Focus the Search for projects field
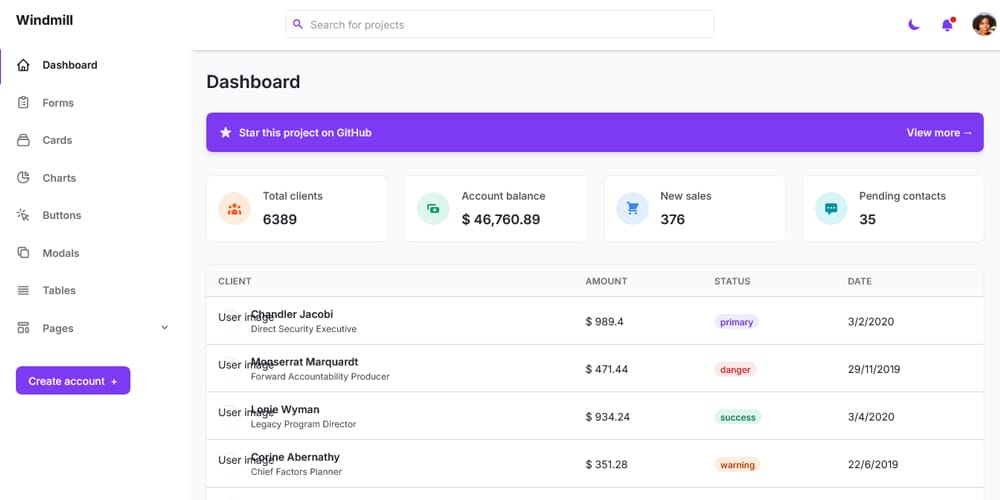This screenshot has width=1000, height=500. (500, 24)
